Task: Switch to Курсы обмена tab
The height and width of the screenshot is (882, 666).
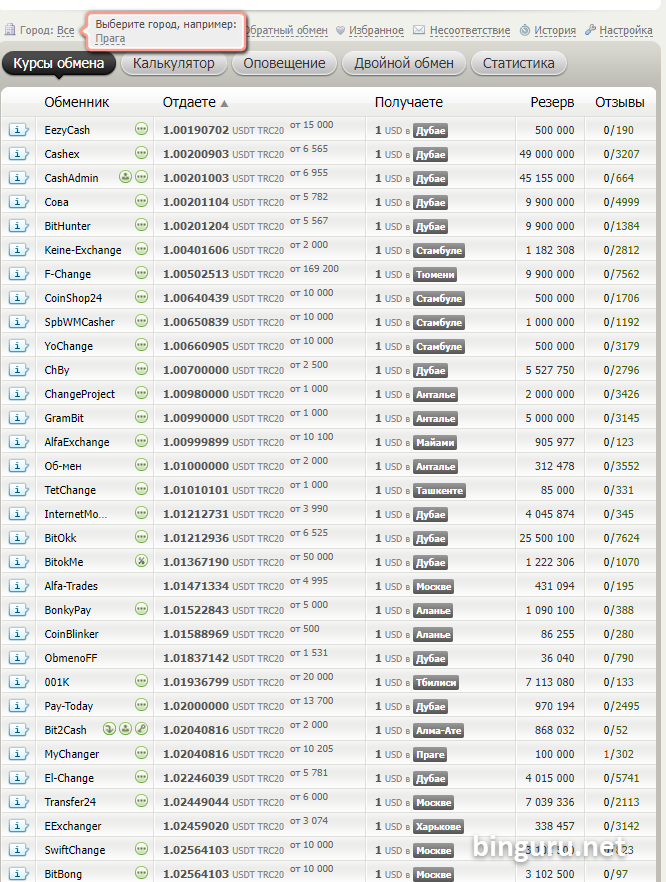Action: (58, 63)
